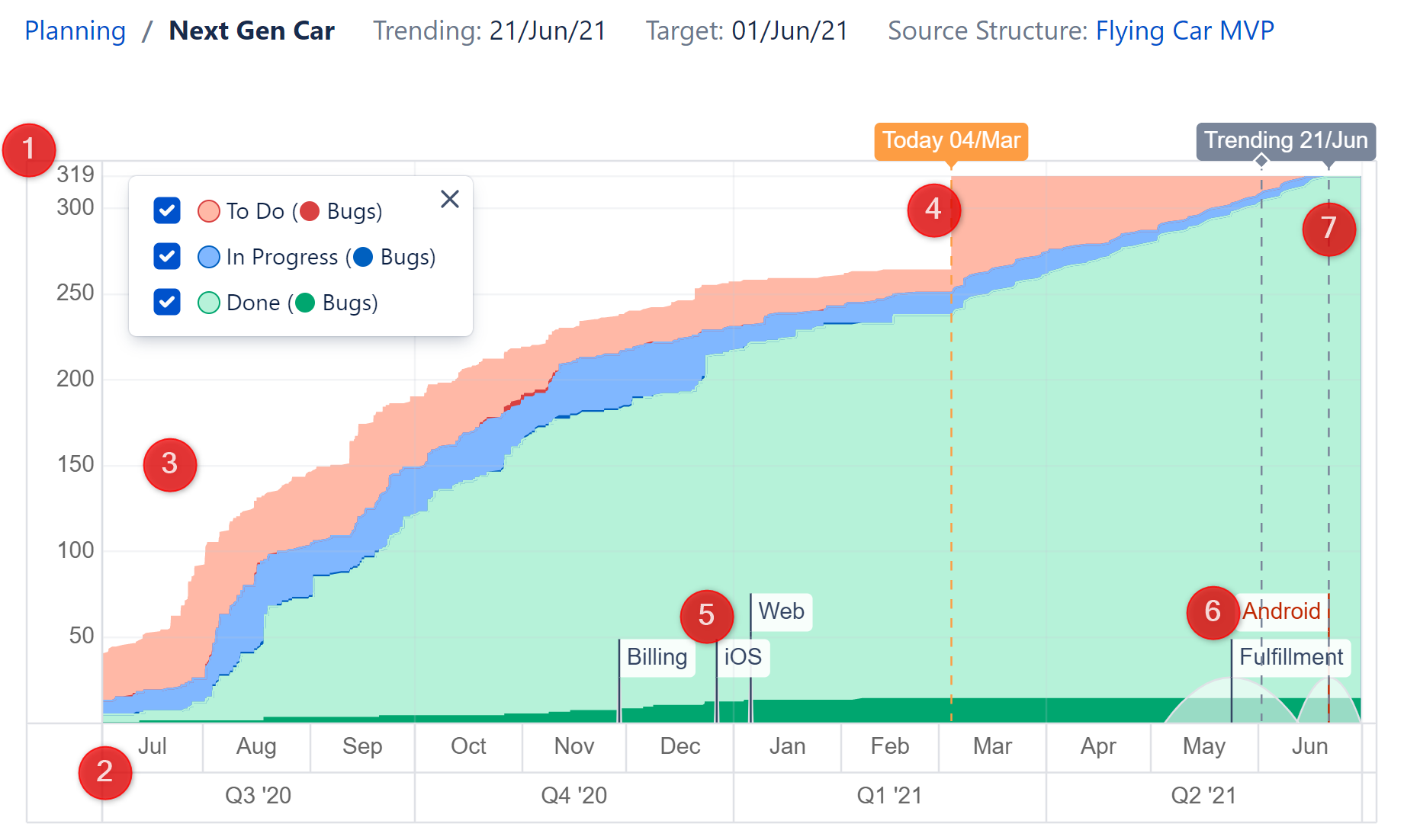
Task: Click the Today 04/Mar marker label
Action: pyautogui.click(x=951, y=141)
